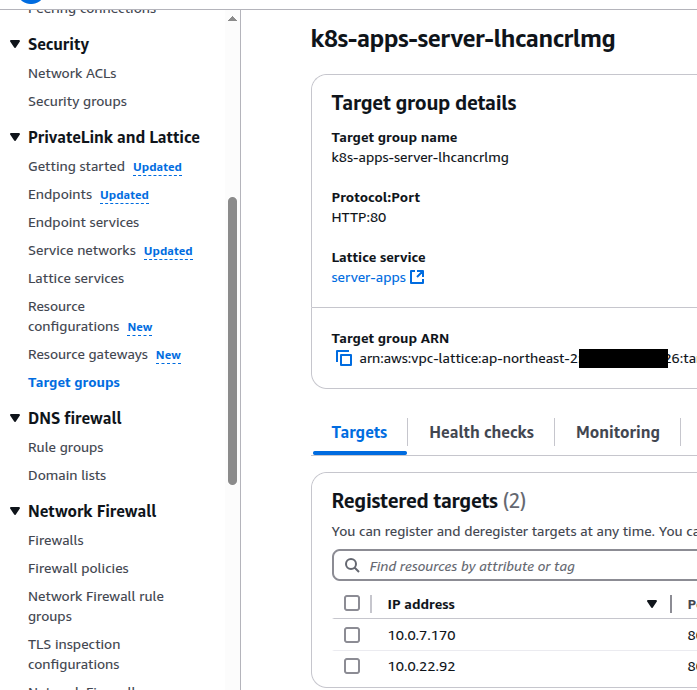Open Domain lists
Screen dimensions: 697x690
pos(67,475)
